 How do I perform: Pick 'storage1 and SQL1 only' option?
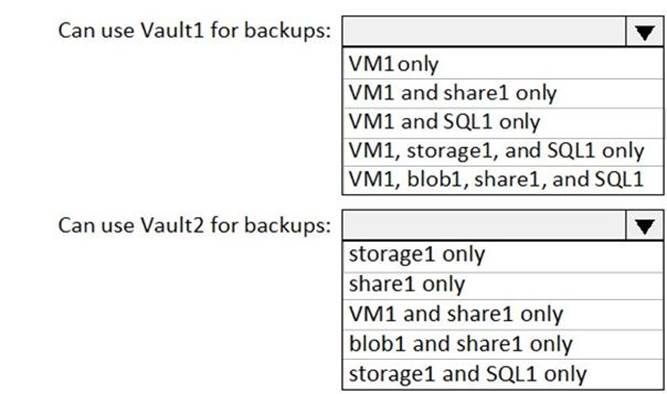pos(502,374)
